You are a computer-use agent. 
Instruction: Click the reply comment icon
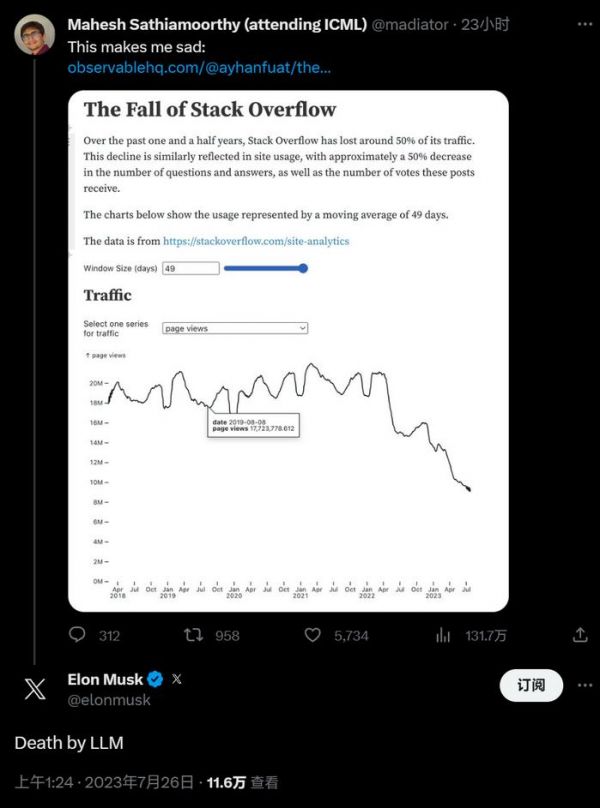pyautogui.click(x=78, y=635)
